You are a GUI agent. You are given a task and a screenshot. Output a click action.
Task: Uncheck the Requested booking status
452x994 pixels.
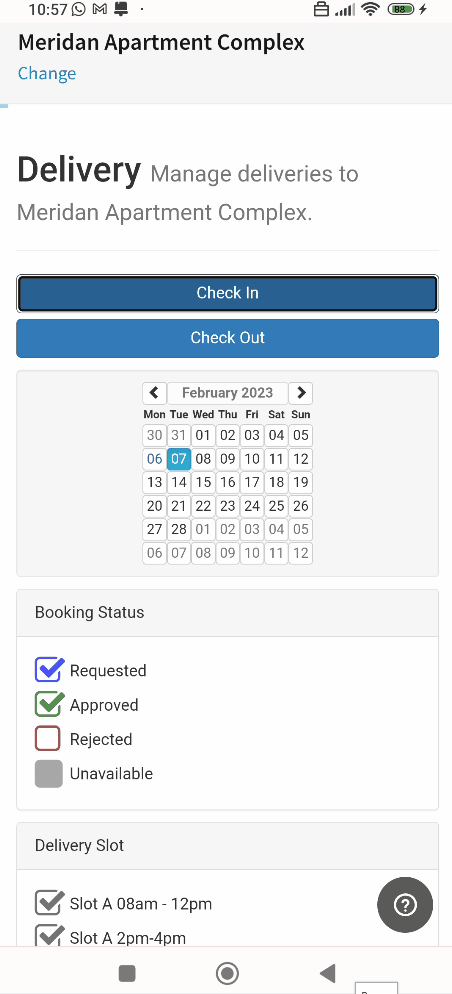tap(49, 669)
